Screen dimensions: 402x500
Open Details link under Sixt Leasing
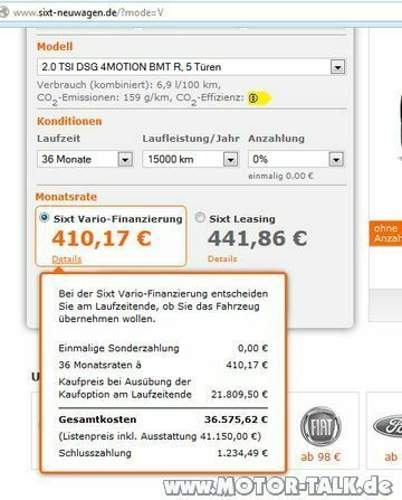[x=222, y=259]
